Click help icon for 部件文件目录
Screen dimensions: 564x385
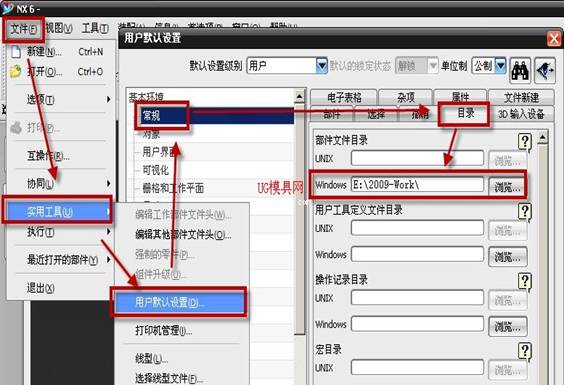525,142
